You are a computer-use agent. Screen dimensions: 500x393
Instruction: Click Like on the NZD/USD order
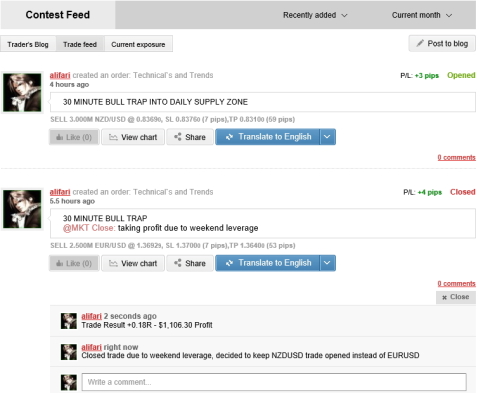74,137
